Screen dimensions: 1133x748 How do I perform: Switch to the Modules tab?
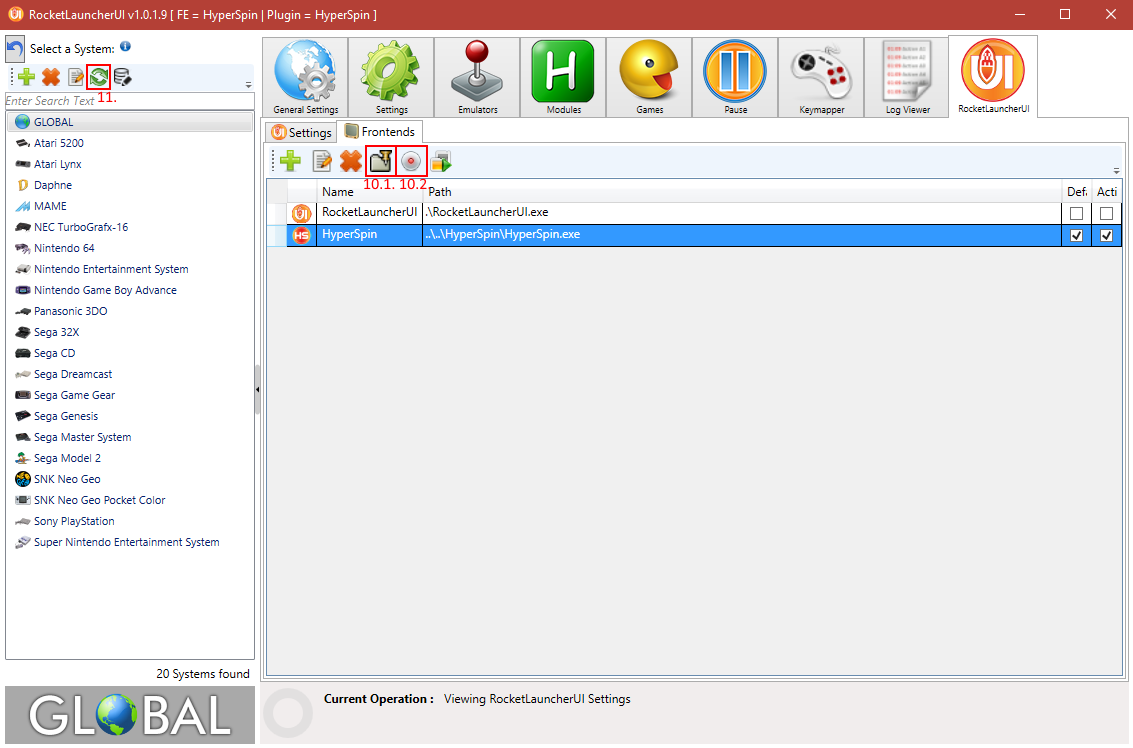pyautogui.click(x=563, y=77)
